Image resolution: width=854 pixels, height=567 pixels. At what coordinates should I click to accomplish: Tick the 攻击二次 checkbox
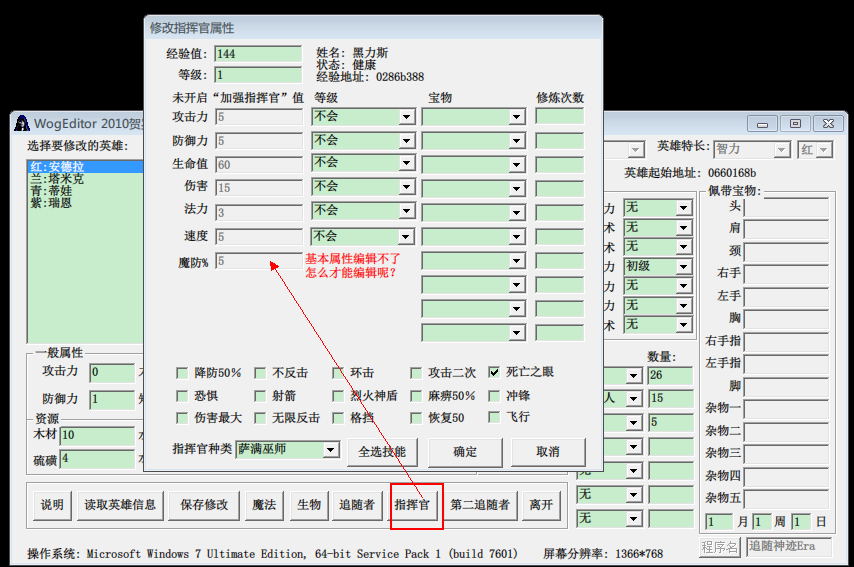416,373
